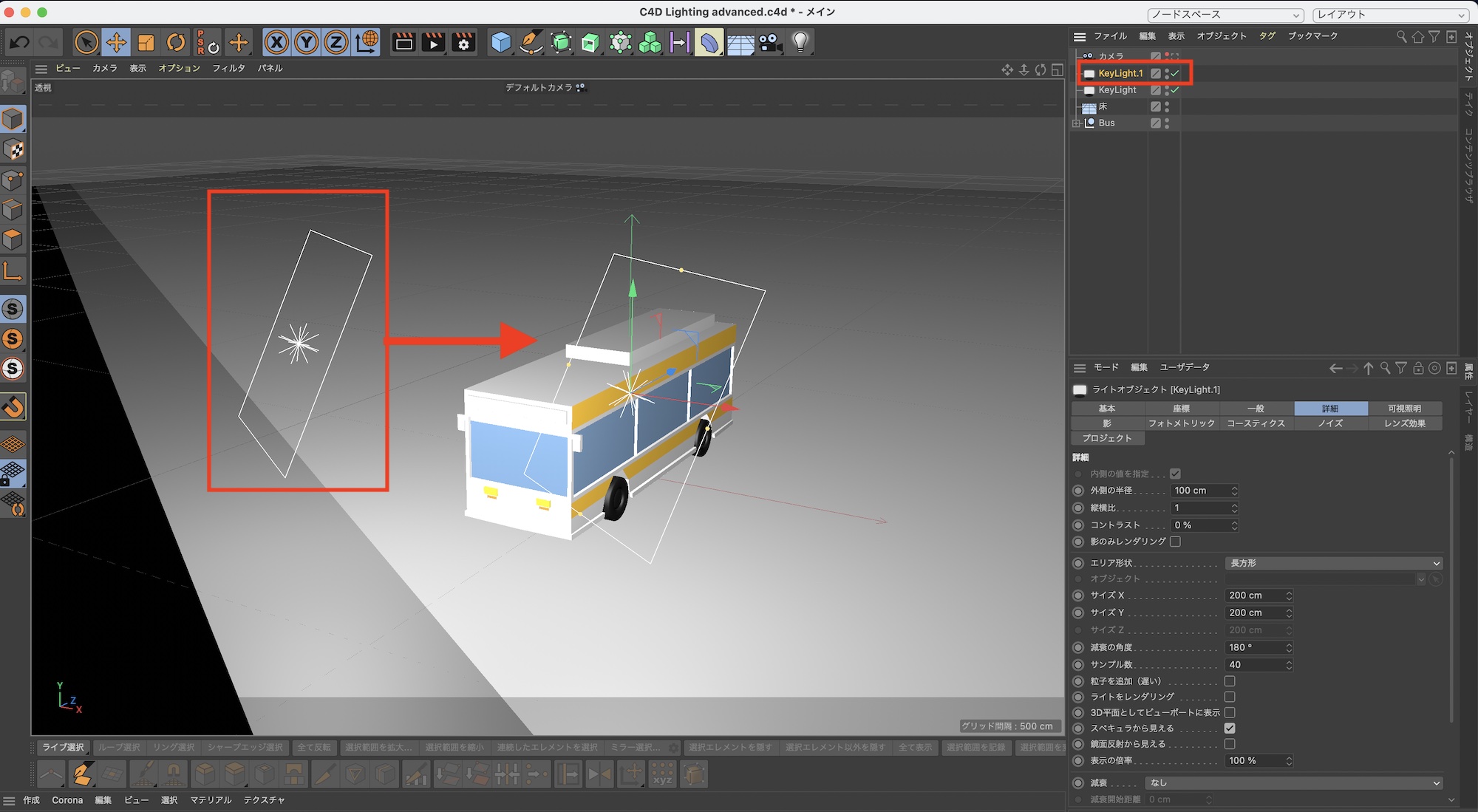The width and height of the screenshot is (1478, 812).
Task: Enable the 影のみレンダリング checkbox
Action: coord(1175,542)
